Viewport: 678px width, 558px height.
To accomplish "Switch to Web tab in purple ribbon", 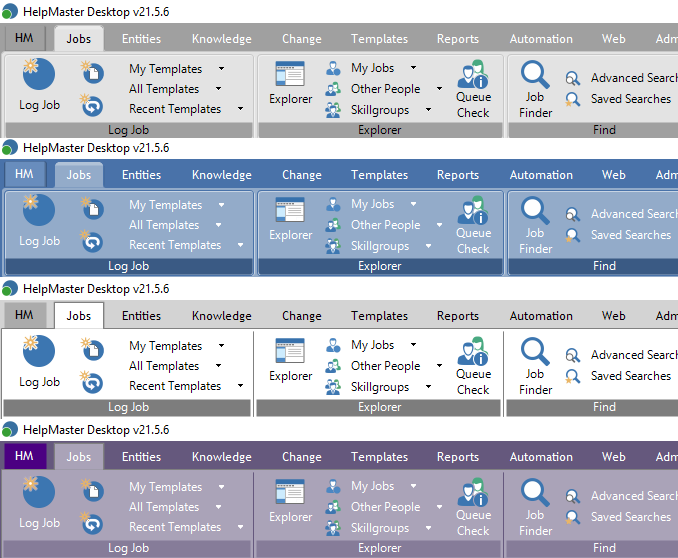I will [614, 457].
